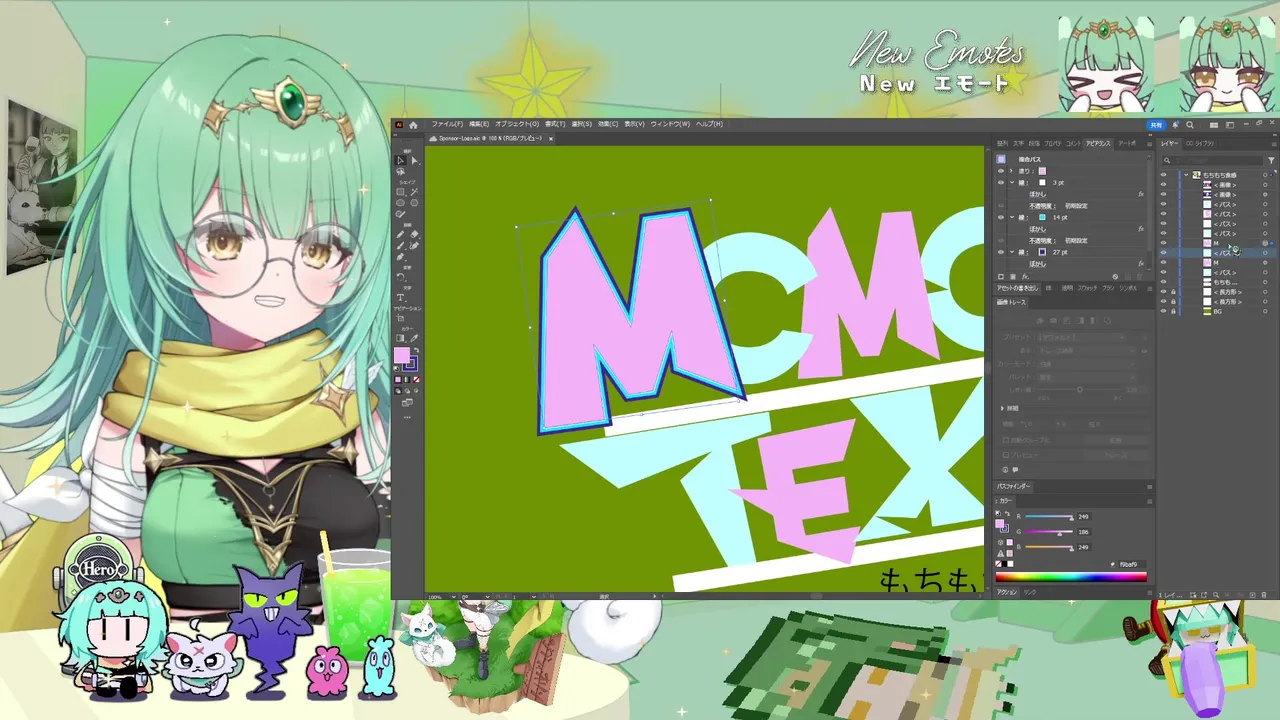1280x720 pixels.
Task: Open the notifications bell icon
Action: tap(1176, 125)
